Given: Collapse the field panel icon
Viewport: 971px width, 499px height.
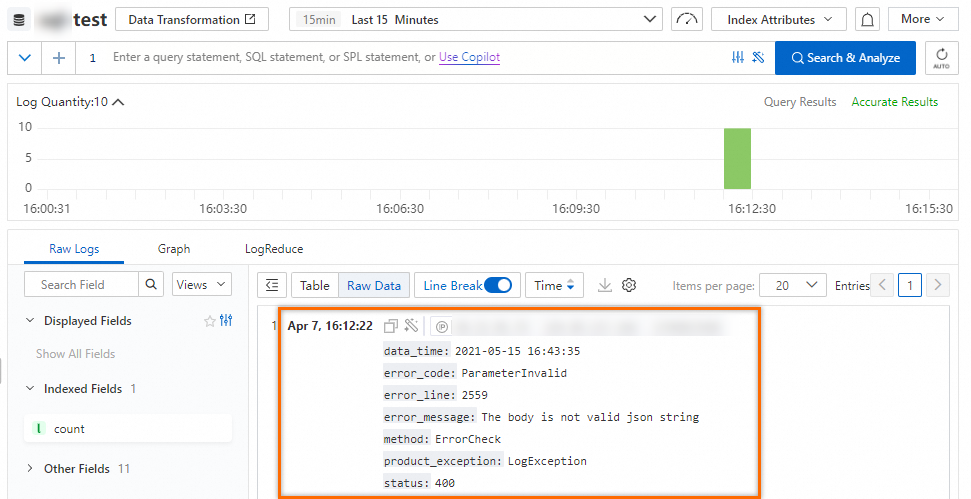Looking at the screenshot, I should point(272,285).
